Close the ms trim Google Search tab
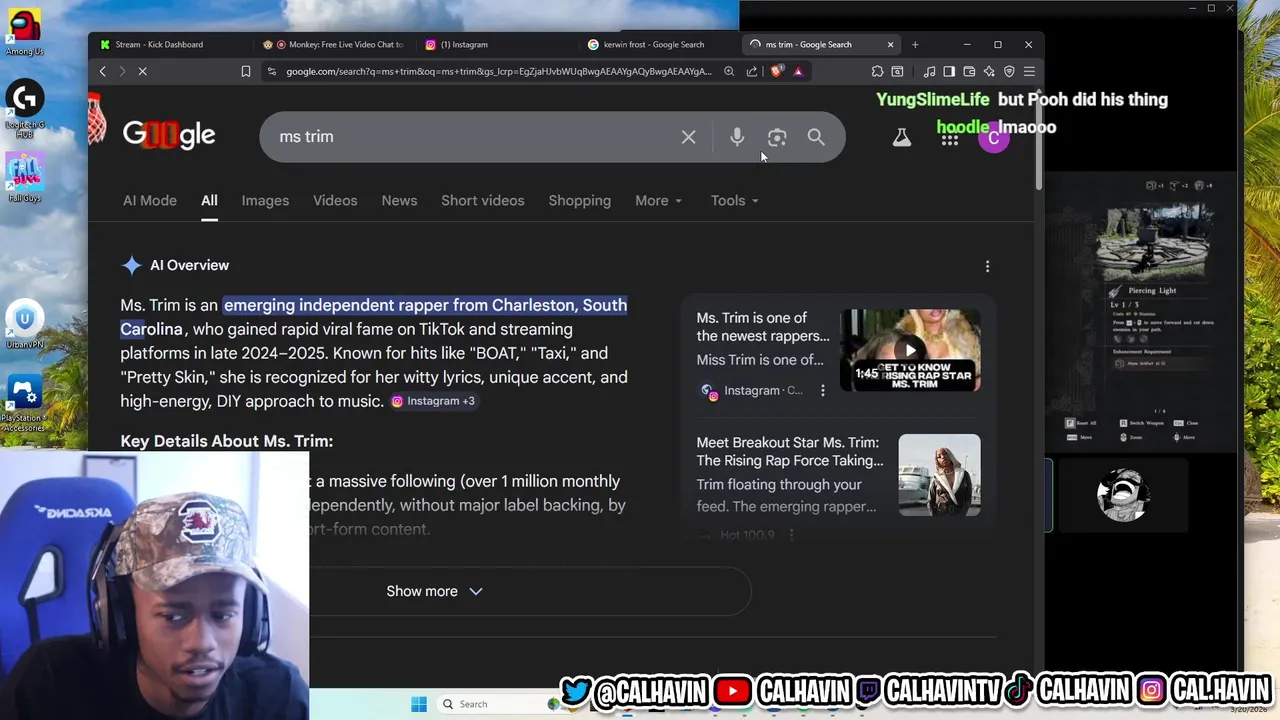The height and width of the screenshot is (720, 1280). pos(890,45)
